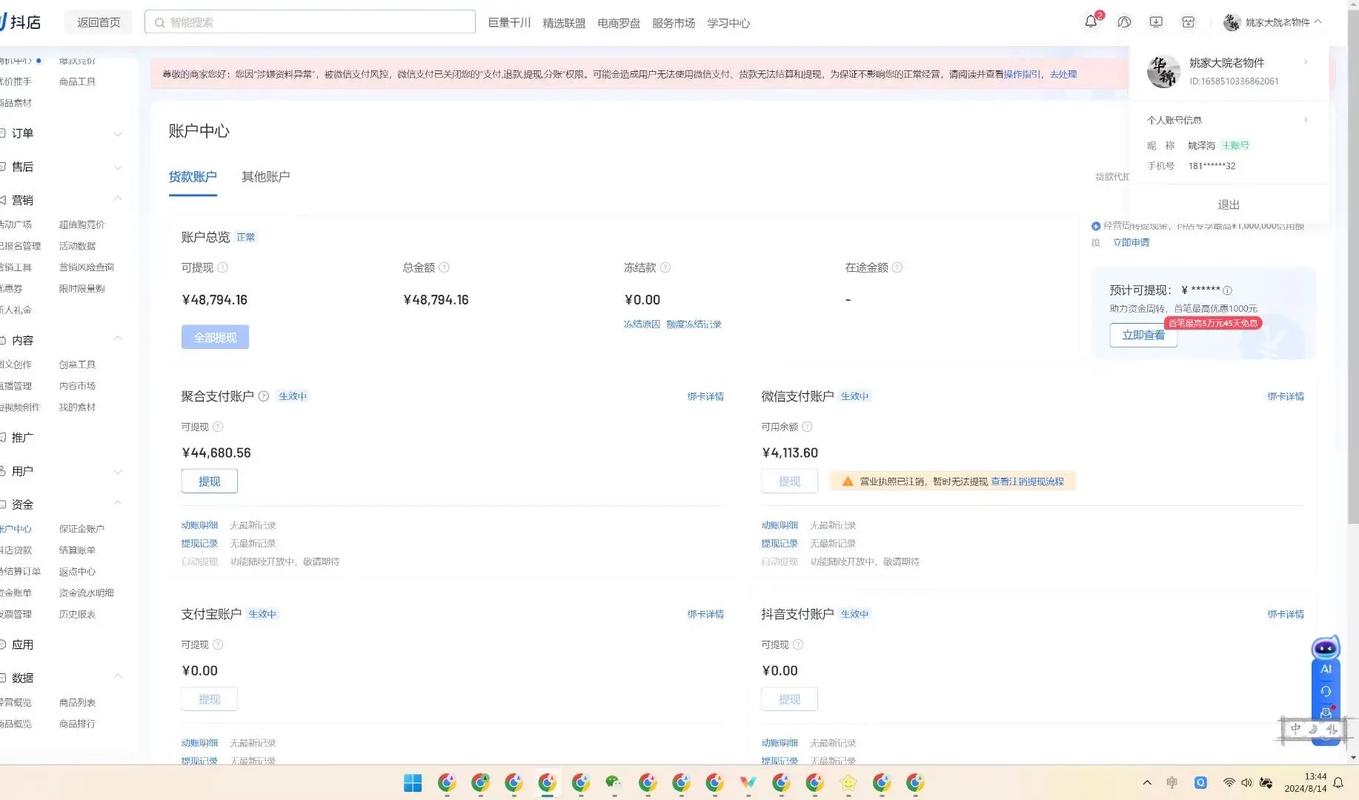The width and height of the screenshot is (1359, 800).
Task: Open 服务市场 in the top navigation
Action: (673, 22)
